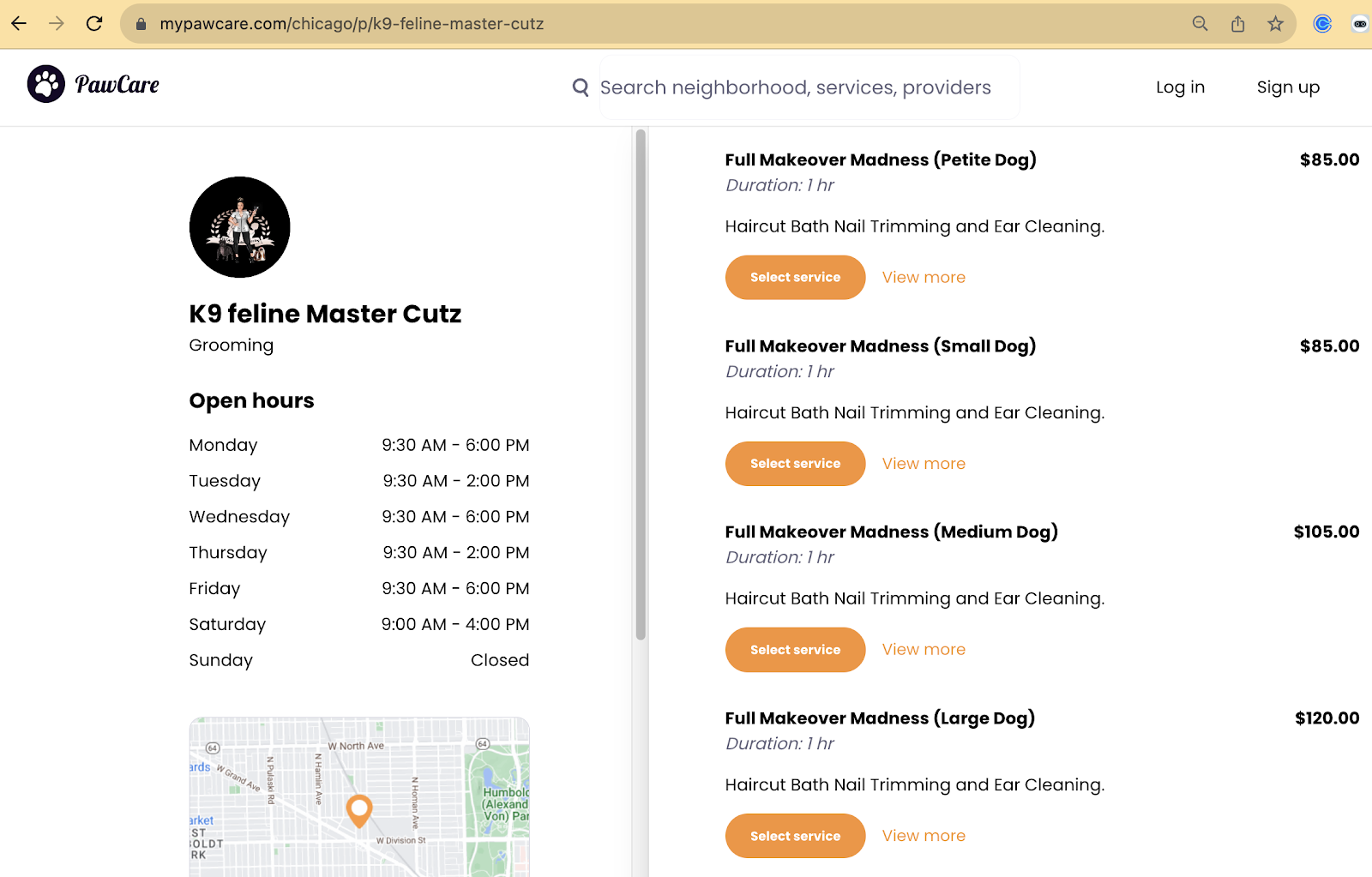
Task: Click the search magnifier icon
Action: pyautogui.click(x=581, y=87)
